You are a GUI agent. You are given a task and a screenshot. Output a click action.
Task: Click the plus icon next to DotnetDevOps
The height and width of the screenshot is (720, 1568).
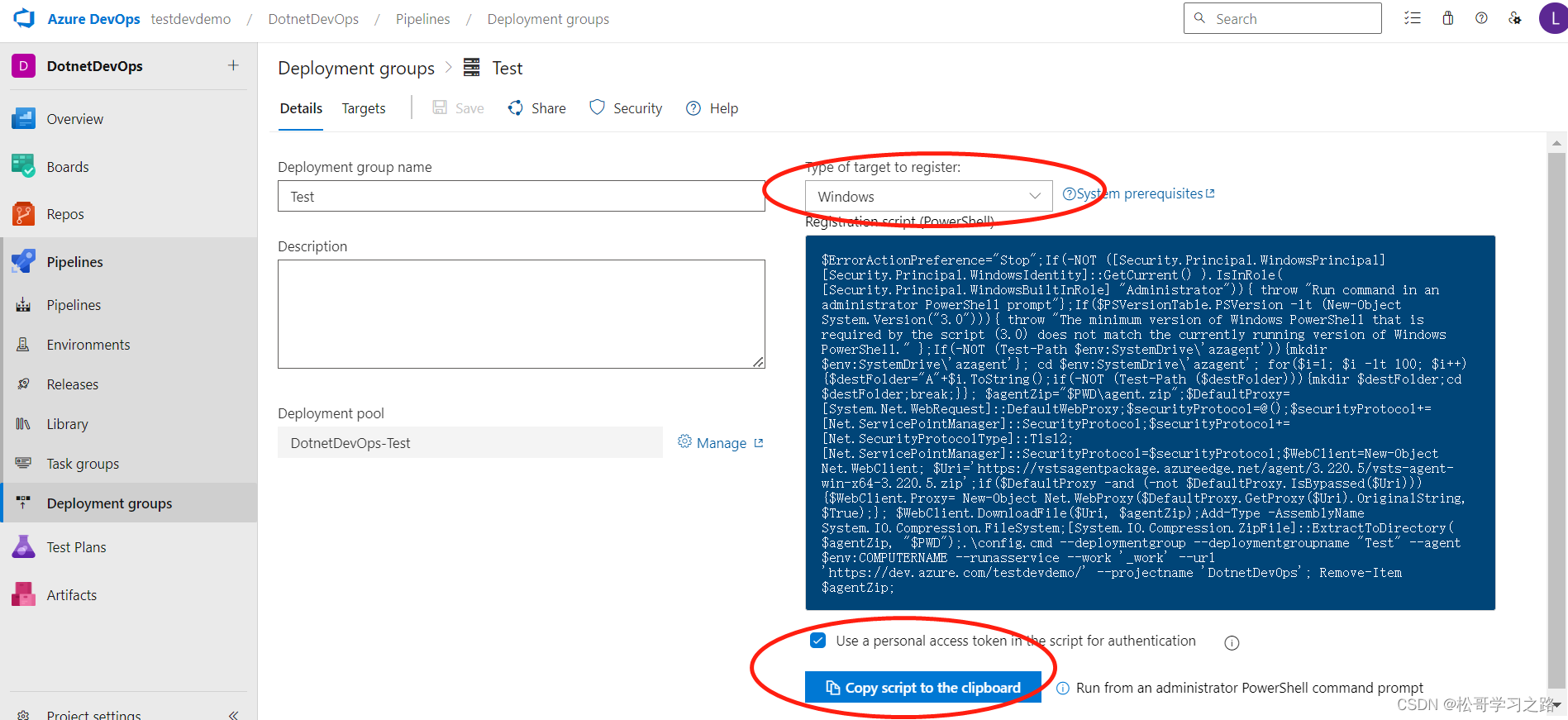(x=233, y=65)
